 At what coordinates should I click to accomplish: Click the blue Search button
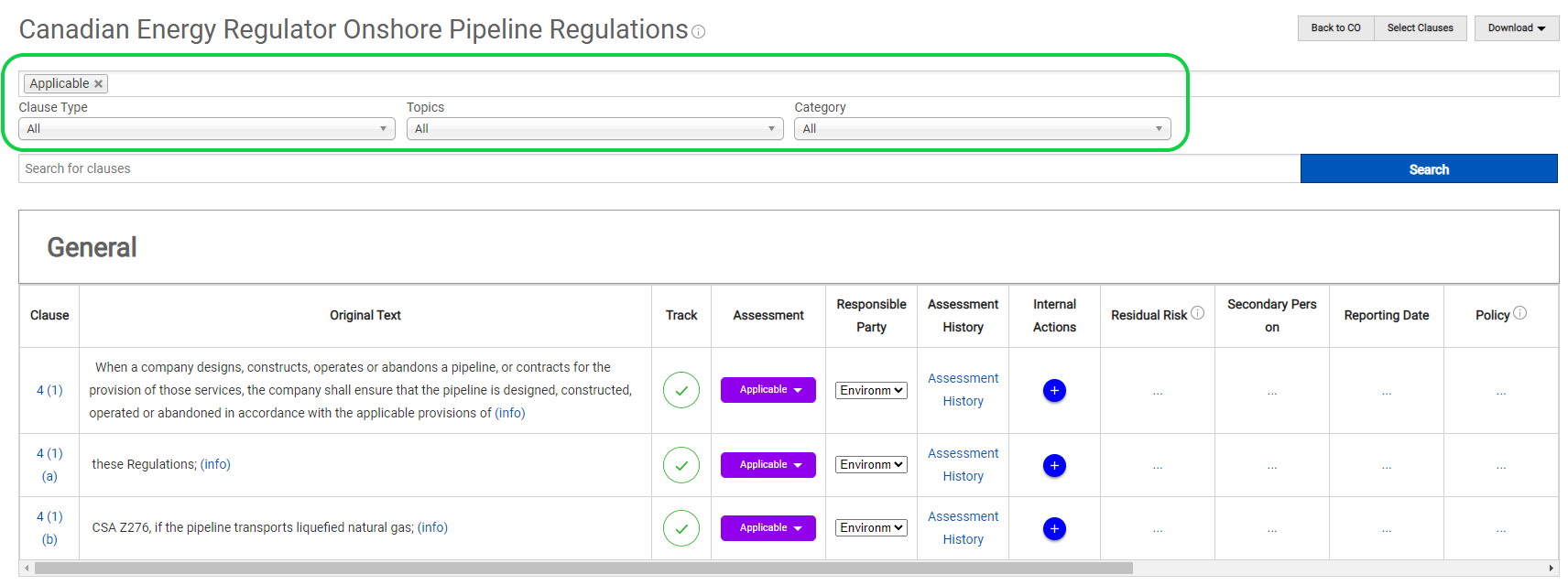(1429, 169)
